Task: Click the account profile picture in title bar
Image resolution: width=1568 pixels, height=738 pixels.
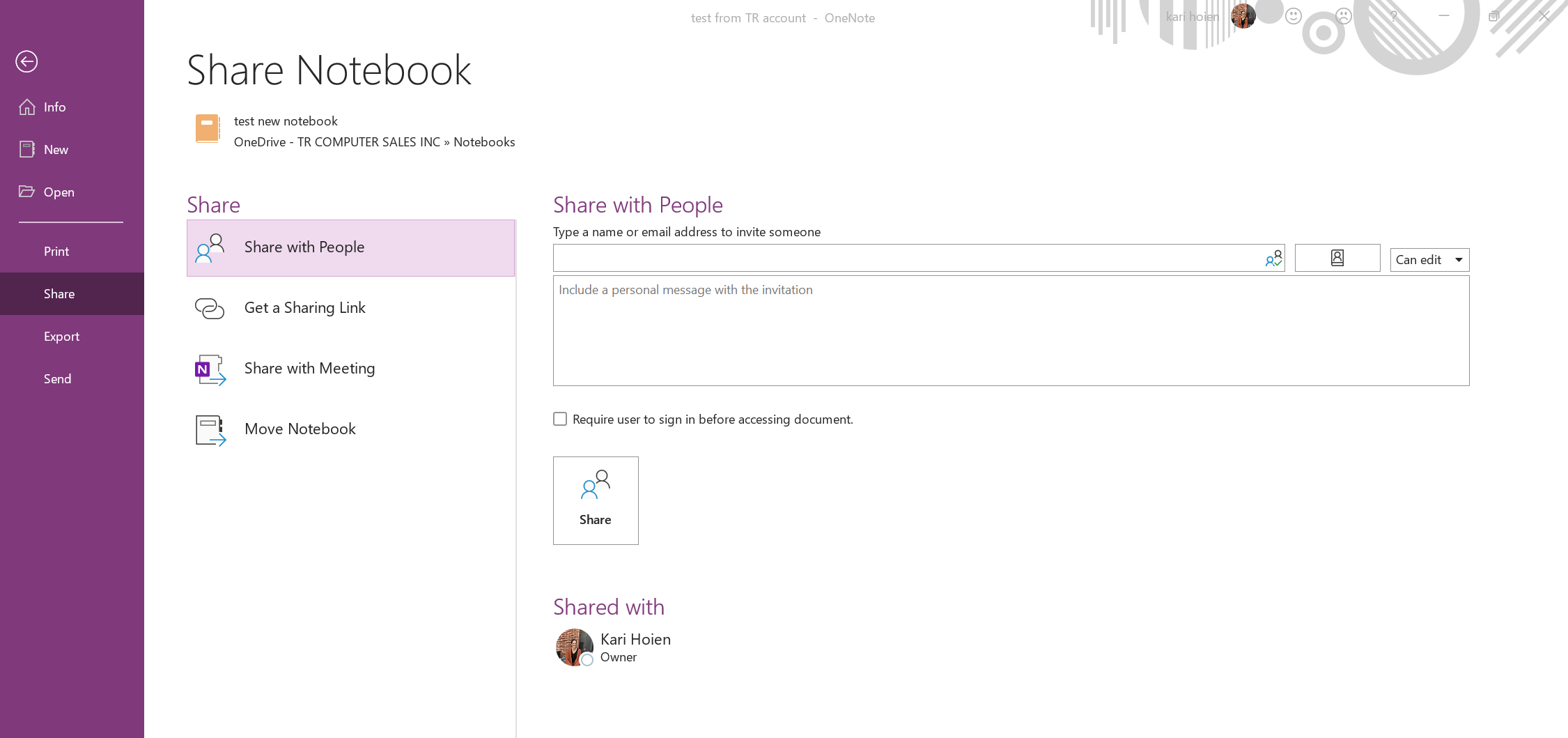Action: [1243, 16]
